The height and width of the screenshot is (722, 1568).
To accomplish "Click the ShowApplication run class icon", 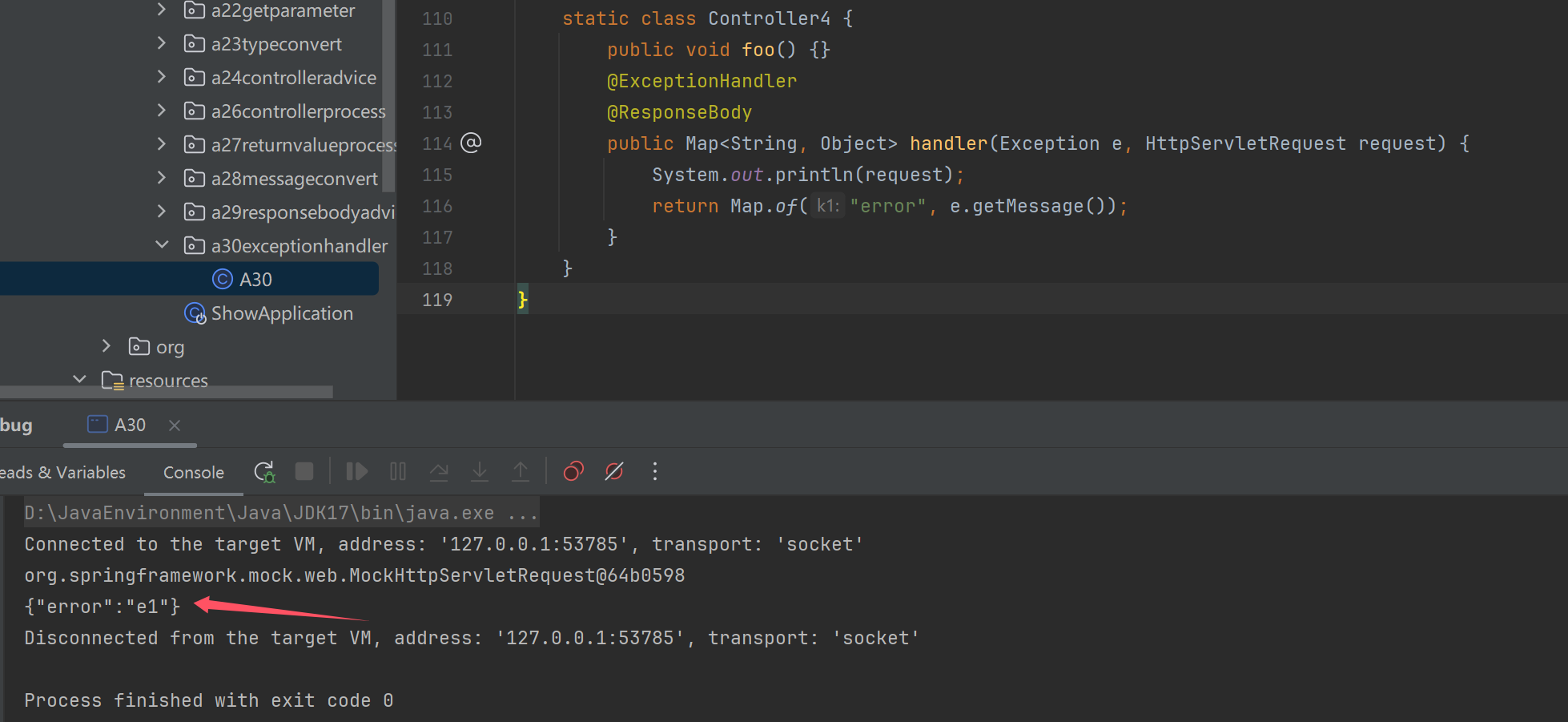I will pyautogui.click(x=195, y=313).
